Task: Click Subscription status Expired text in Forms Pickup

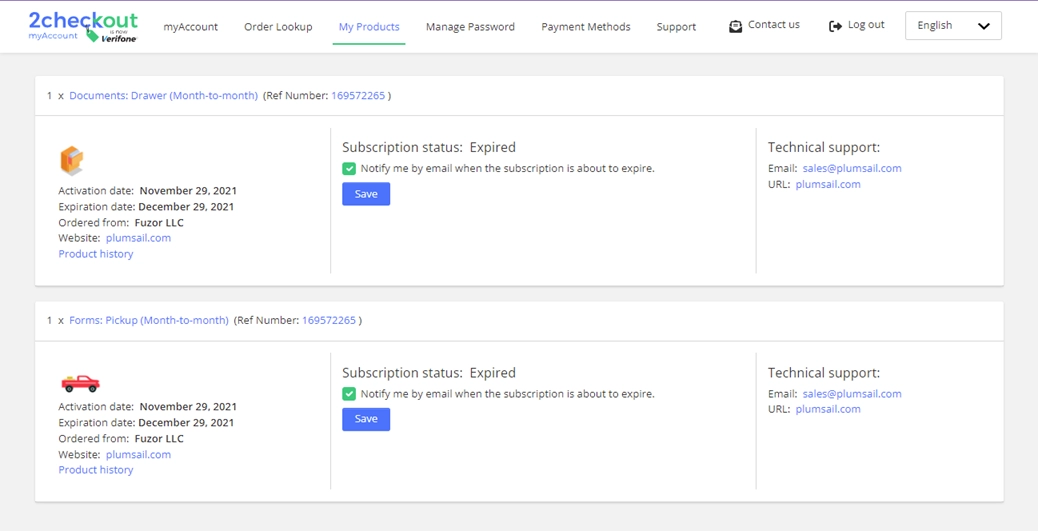Action: pos(429,373)
